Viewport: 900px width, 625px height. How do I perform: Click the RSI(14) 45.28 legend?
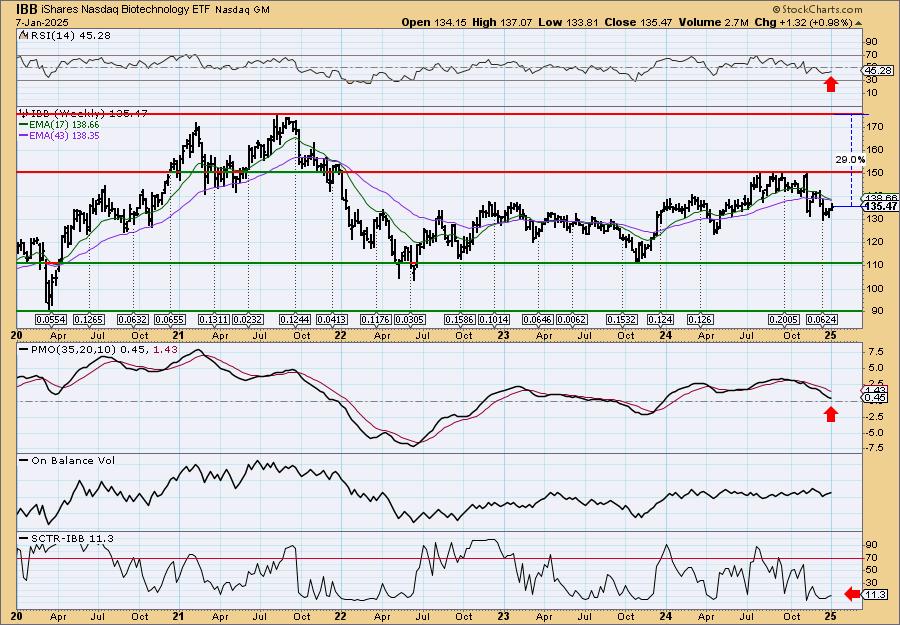(x=71, y=36)
